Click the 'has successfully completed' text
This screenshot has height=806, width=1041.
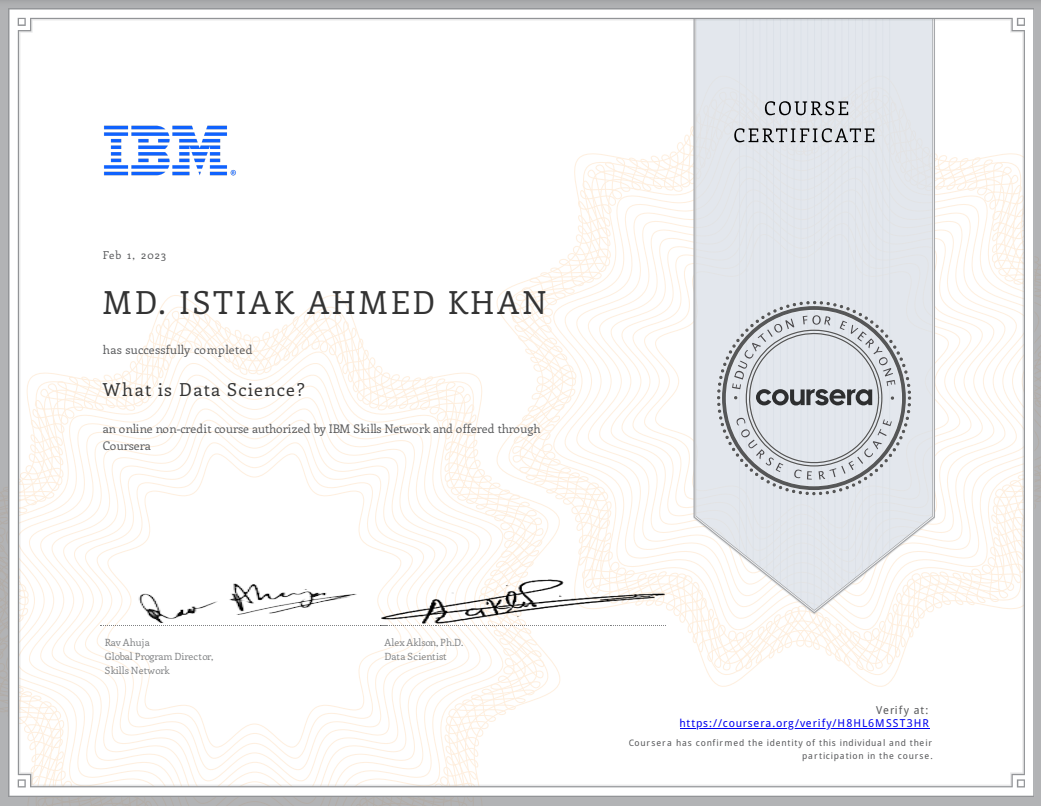(177, 350)
